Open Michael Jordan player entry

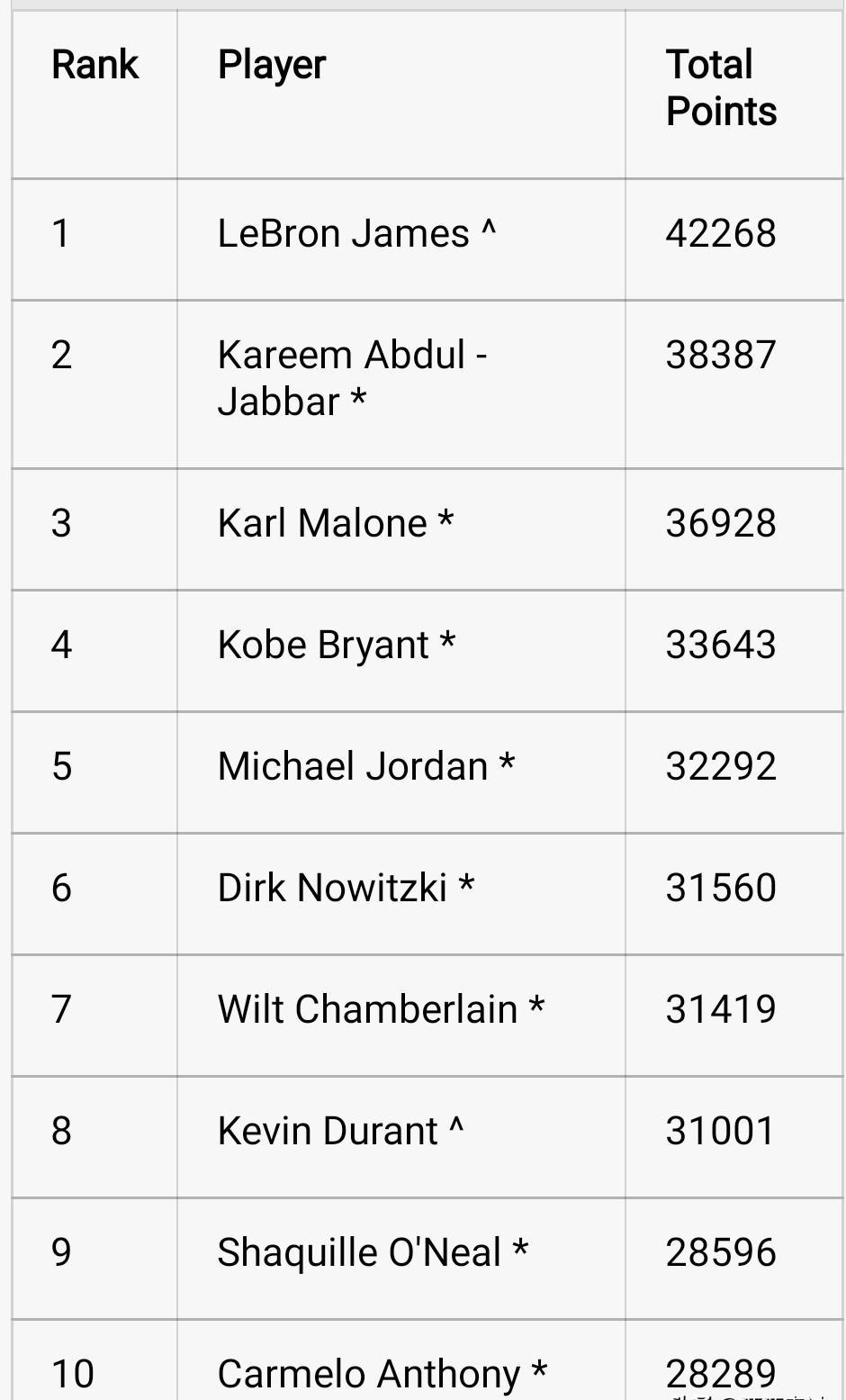pos(353,766)
